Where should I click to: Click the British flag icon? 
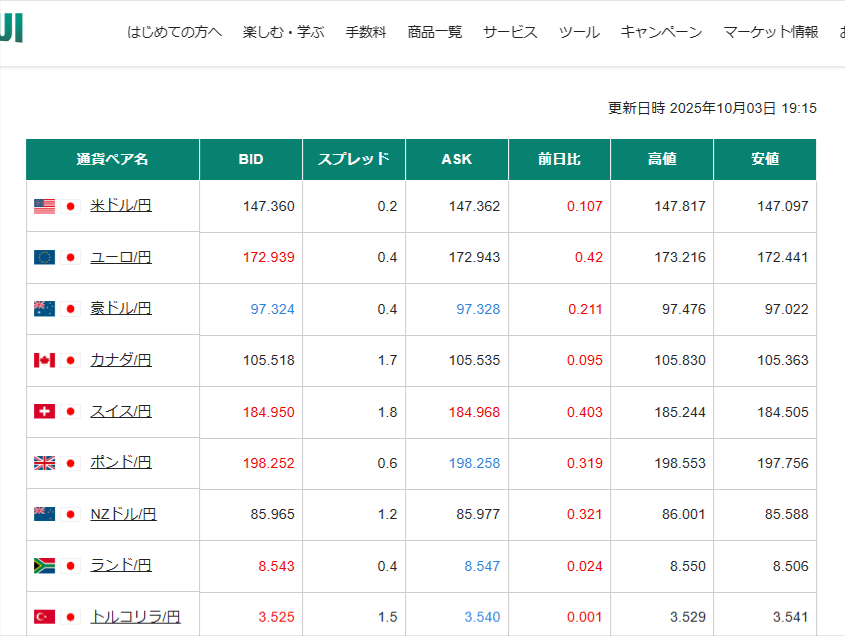point(44,463)
